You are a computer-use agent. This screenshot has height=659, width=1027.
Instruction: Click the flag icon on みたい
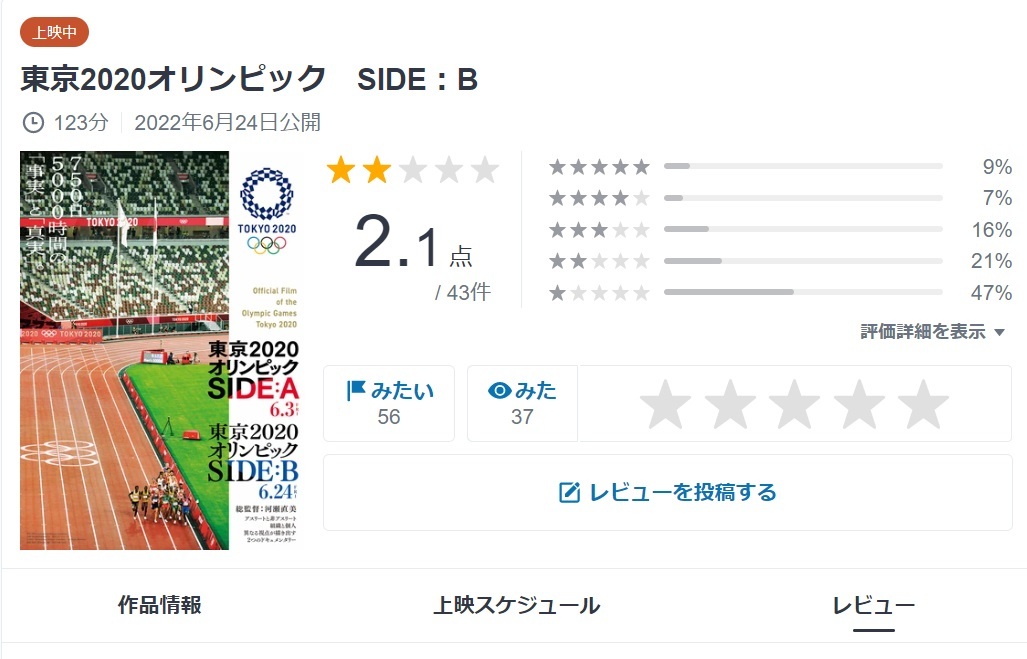pyautogui.click(x=355, y=390)
